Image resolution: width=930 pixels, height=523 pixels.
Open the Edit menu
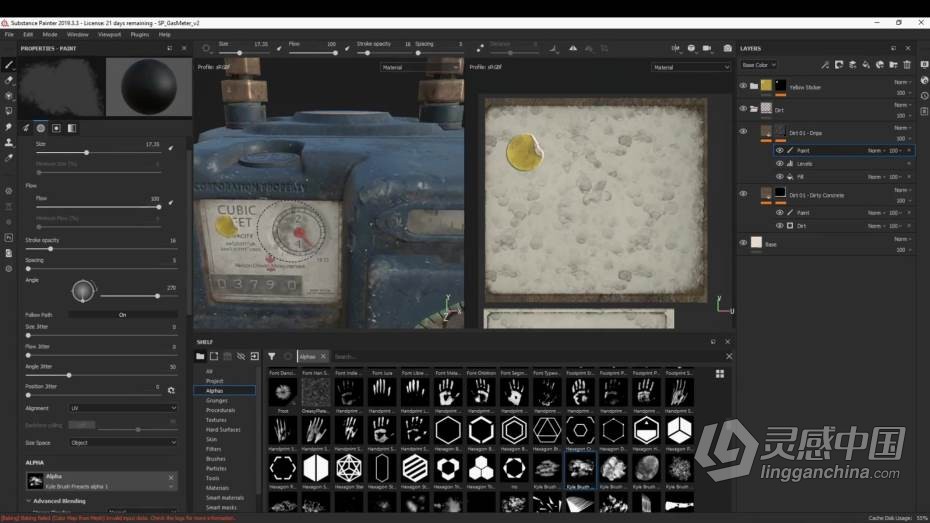pos(28,34)
